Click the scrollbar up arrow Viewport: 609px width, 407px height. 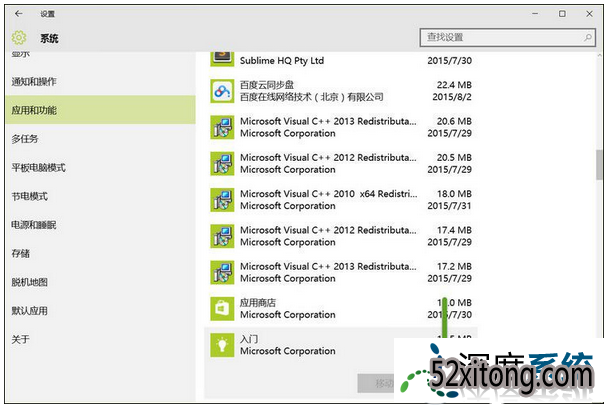click(599, 56)
